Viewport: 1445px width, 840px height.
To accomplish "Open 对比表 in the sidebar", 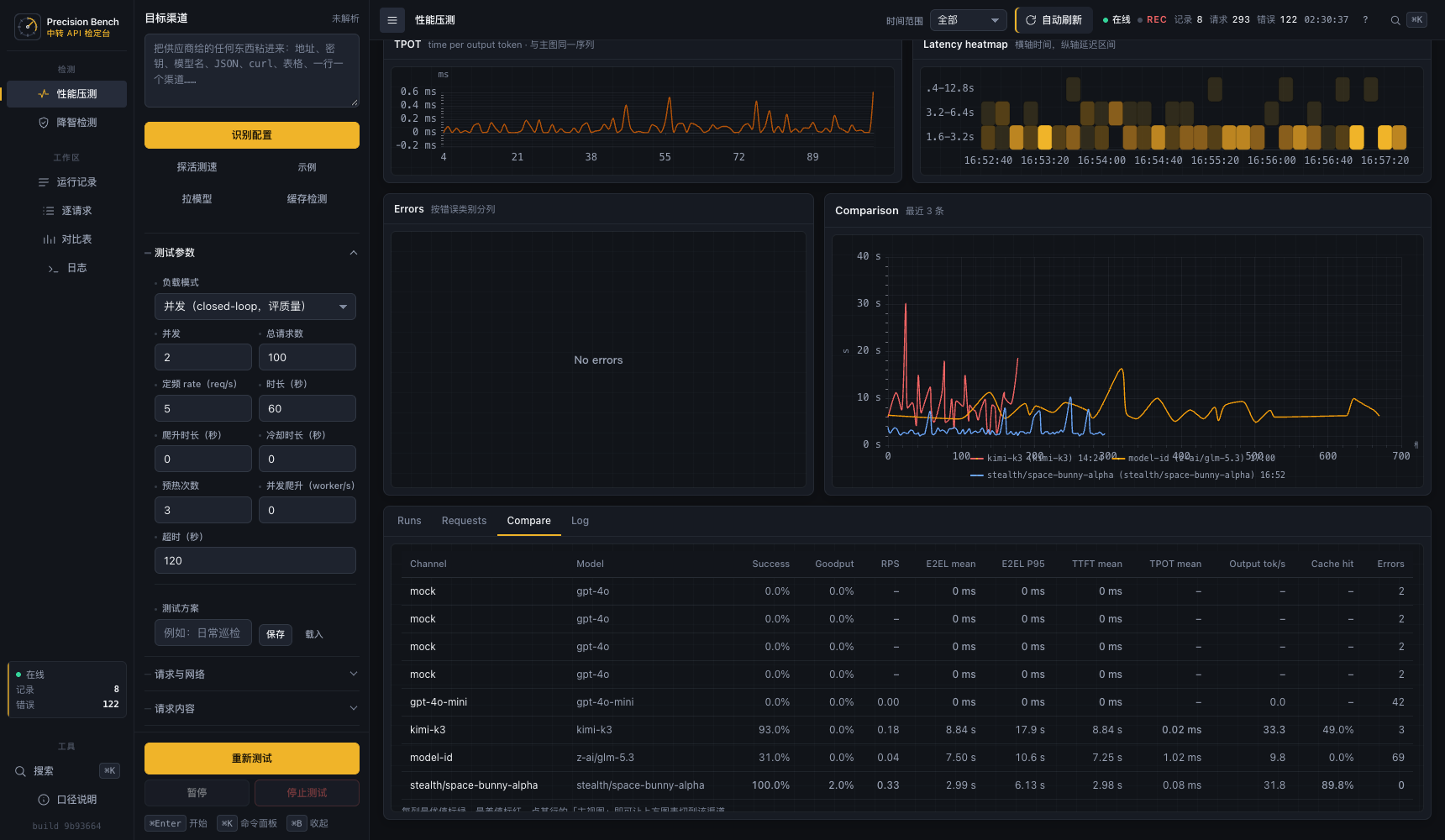I will pyautogui.click(x=67, y=239).
